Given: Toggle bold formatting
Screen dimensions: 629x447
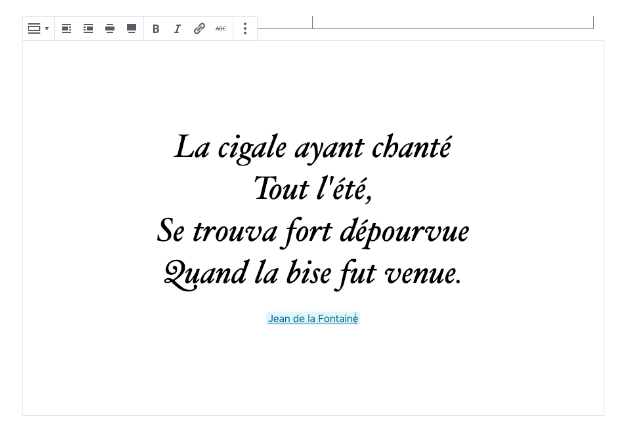Looking at the screenshot, I should tap(156, 28).
